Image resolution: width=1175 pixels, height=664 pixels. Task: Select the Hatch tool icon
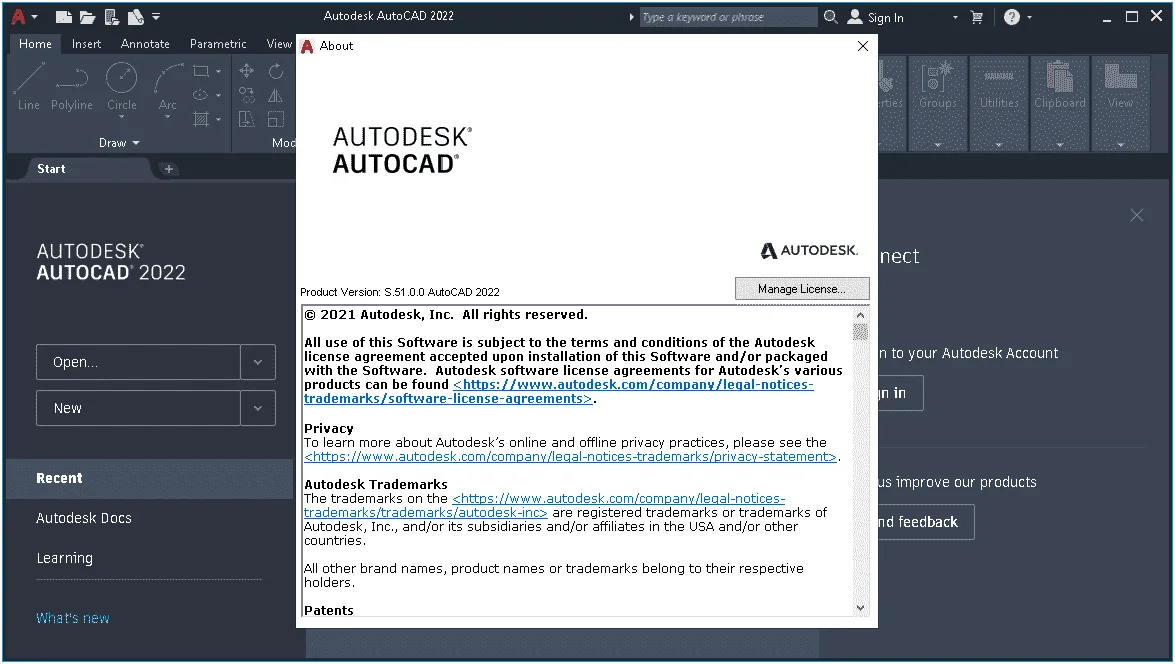201,118
